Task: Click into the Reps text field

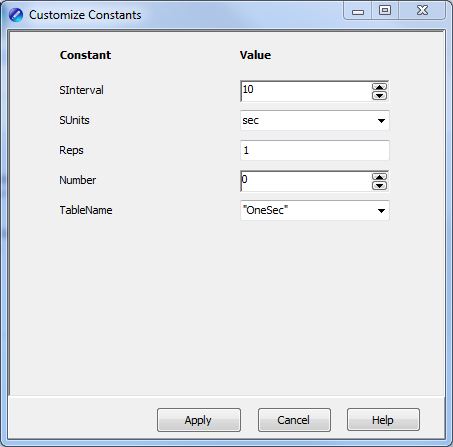Action: click(x=314, y=150)
